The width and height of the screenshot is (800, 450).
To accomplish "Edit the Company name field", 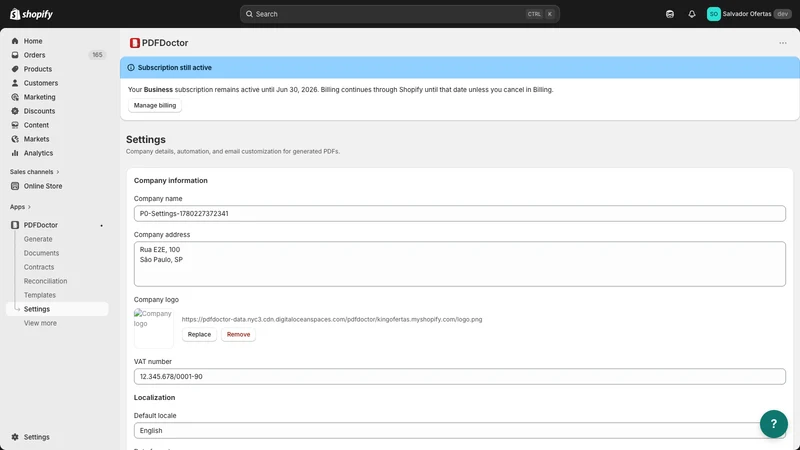I will [459, 213].
